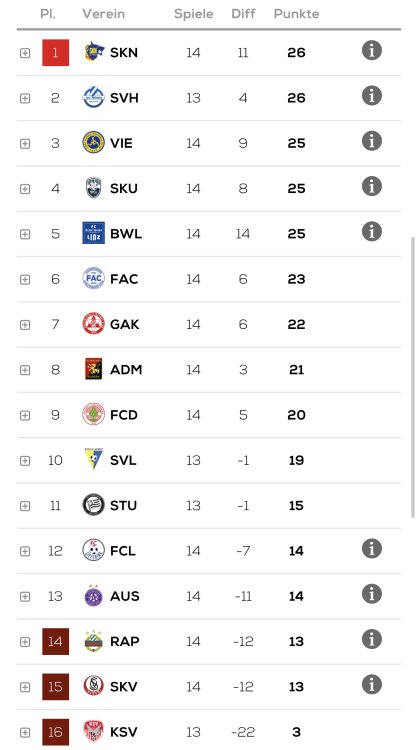Open info icon for SKN row
The image size is (418, 750).
point(372,50)
